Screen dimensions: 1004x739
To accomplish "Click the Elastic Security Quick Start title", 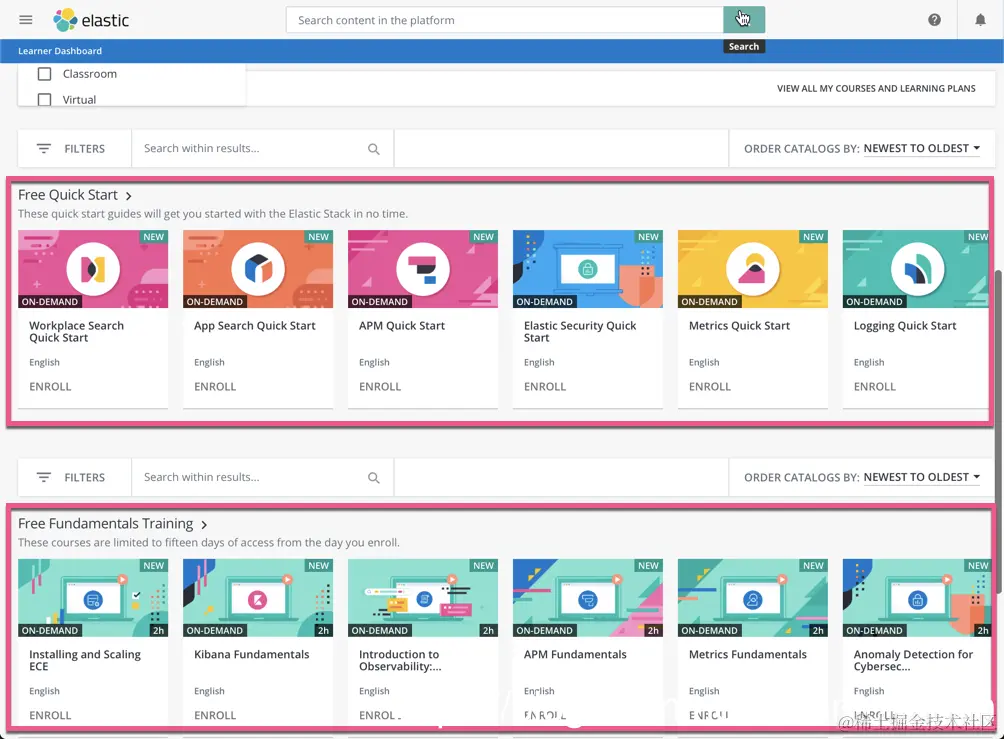I will 579,332.
